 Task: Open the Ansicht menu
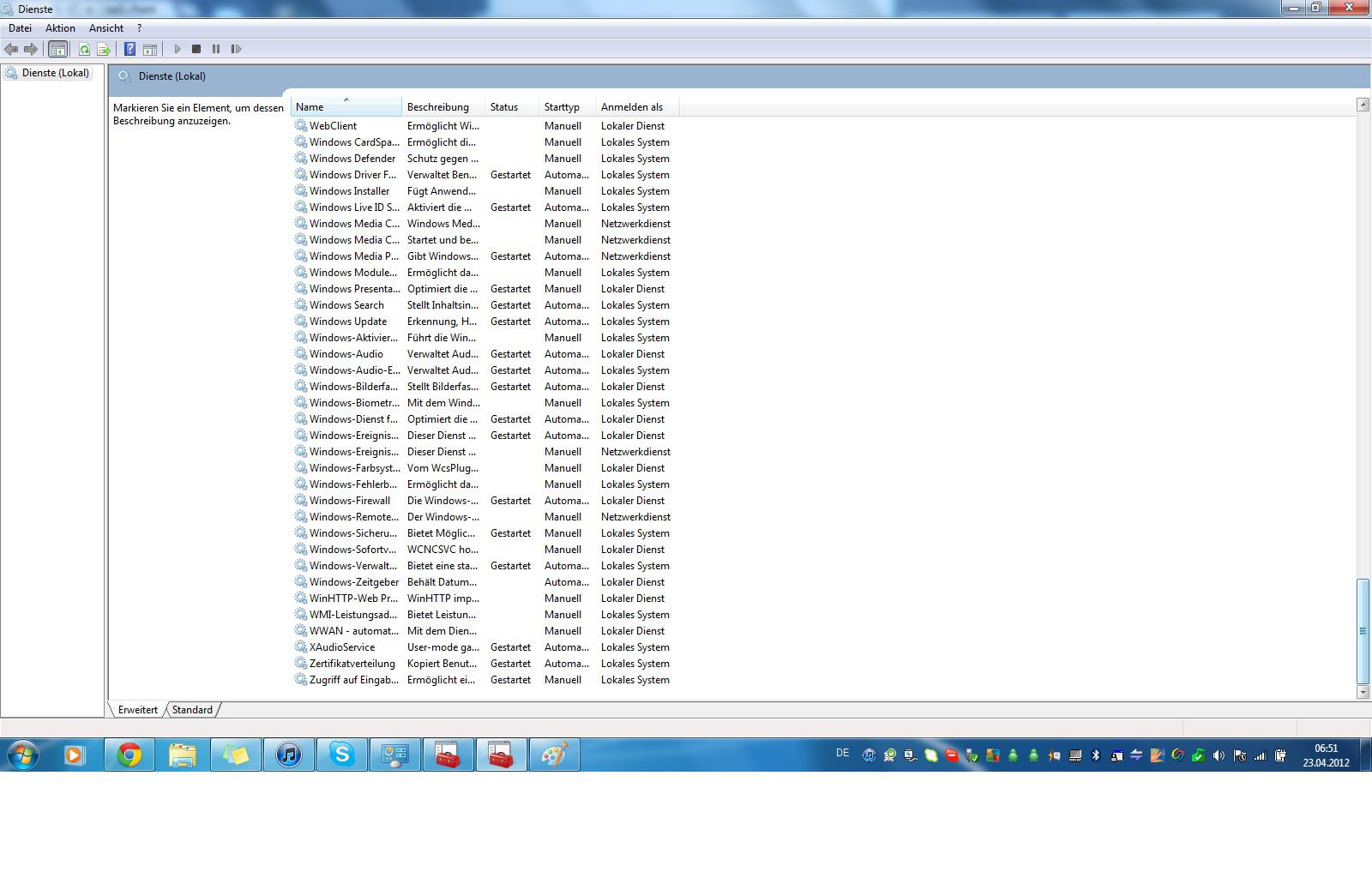pyautogui.click(x=106, y=28)
